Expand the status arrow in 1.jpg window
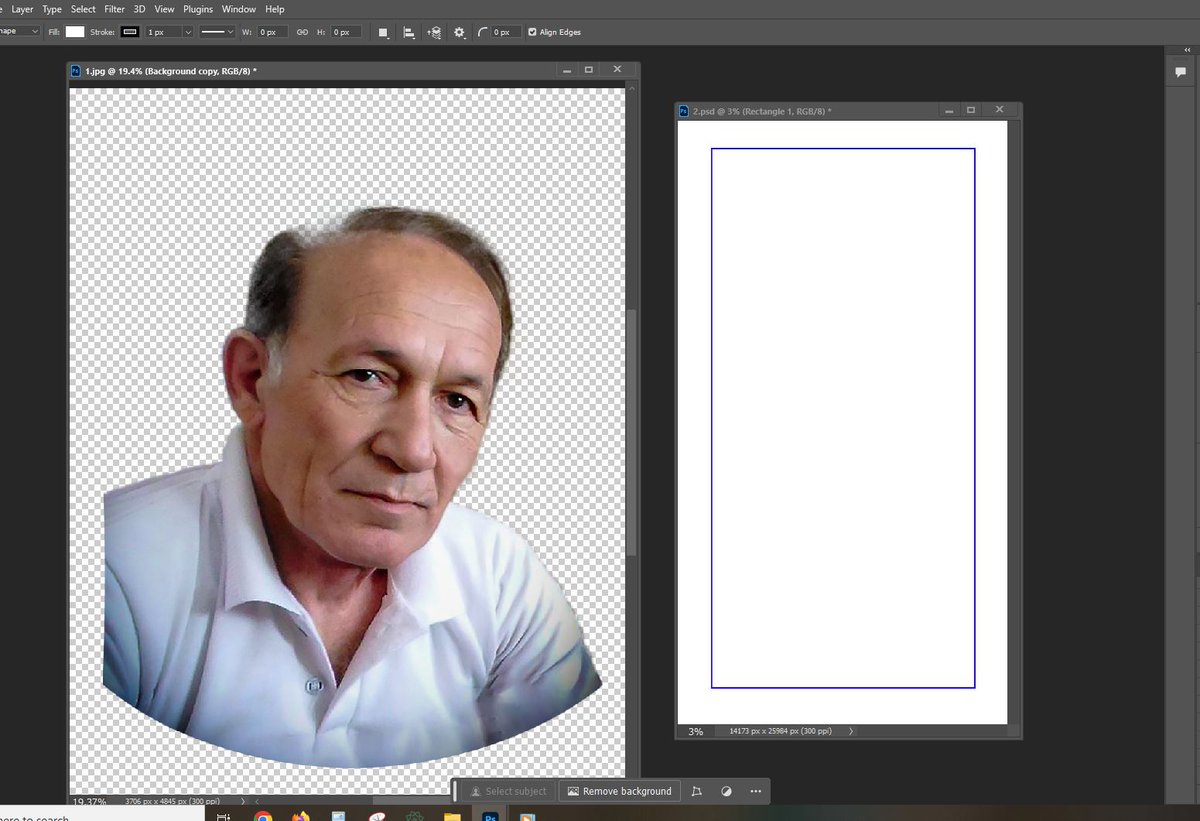This screenshot has height=821, width=1200. (x=245, y=802)
